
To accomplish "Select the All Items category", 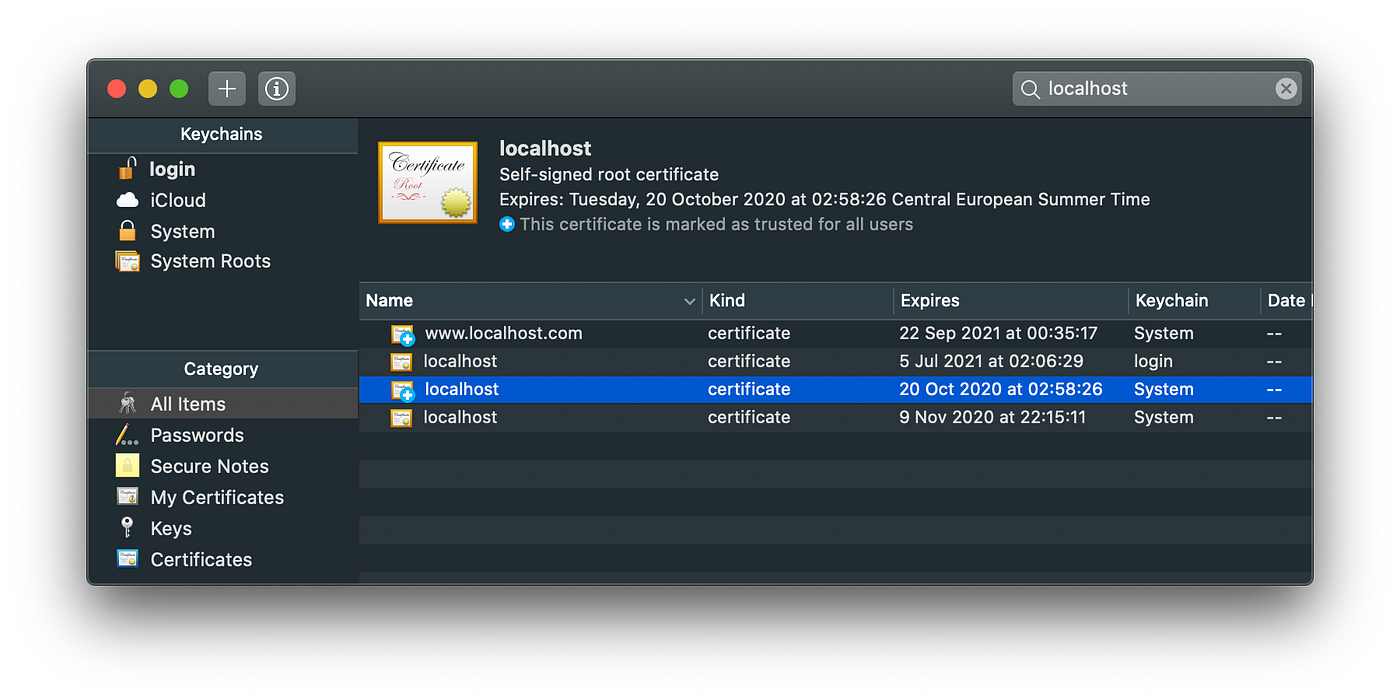I will [x=186, y=403].
